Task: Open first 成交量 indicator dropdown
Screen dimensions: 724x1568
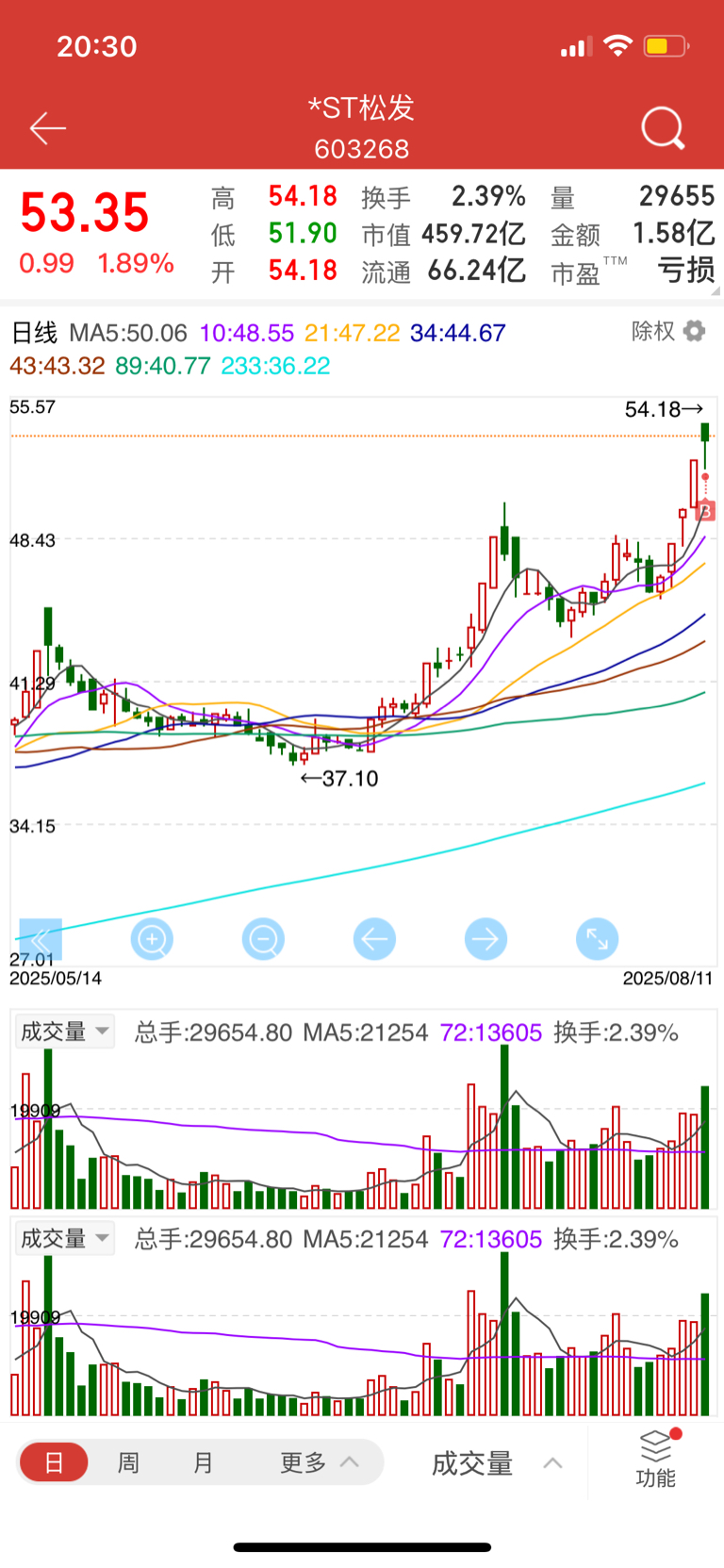Action: 65,1032
